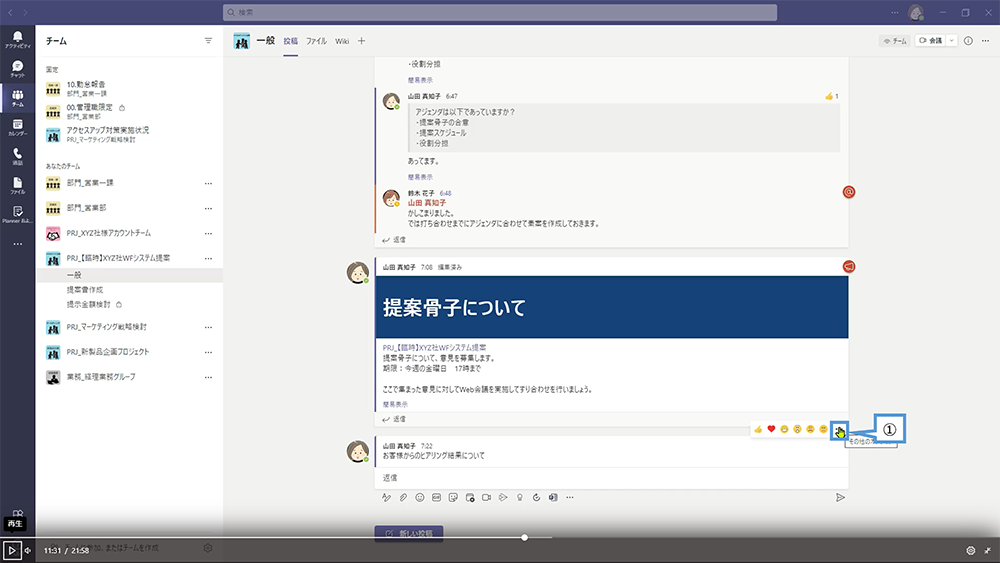Switch to the Wiki tab

click(x=342, y=41)
